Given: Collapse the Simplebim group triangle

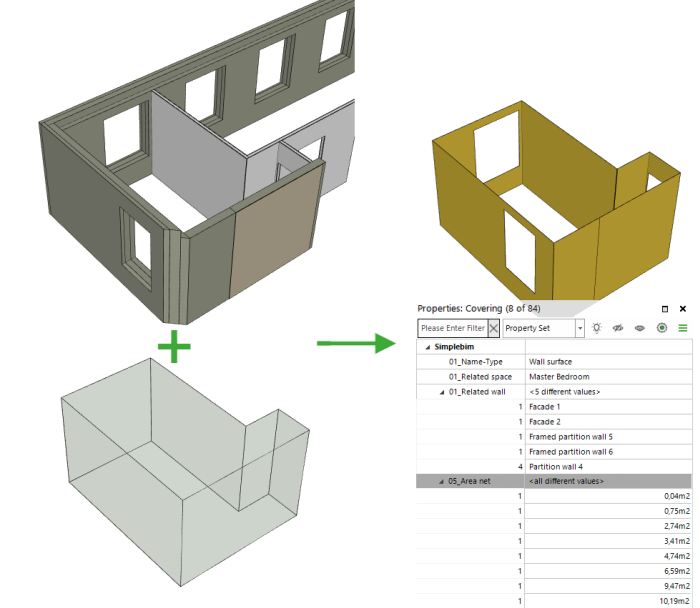Looking at the screenshot, I should click(x=428, y=347).
